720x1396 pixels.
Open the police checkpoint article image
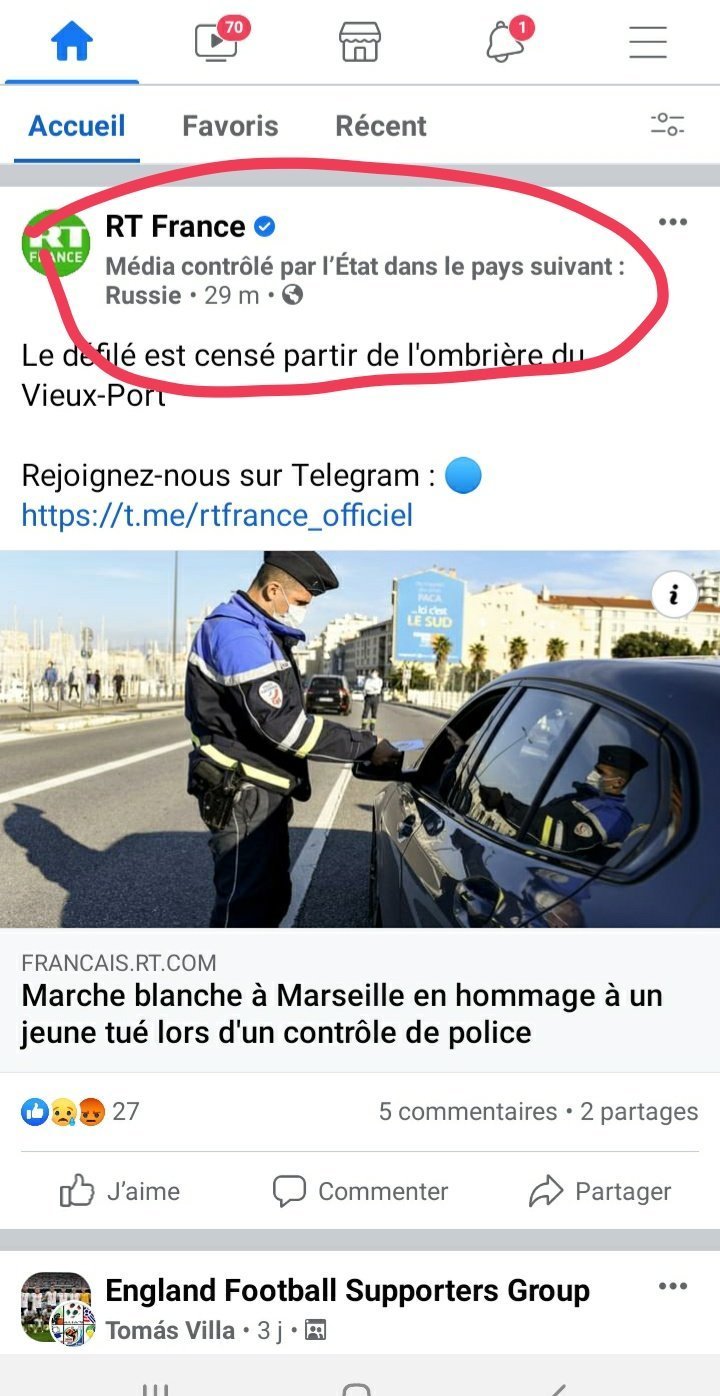pyautogui.click(x=360, y=739)
